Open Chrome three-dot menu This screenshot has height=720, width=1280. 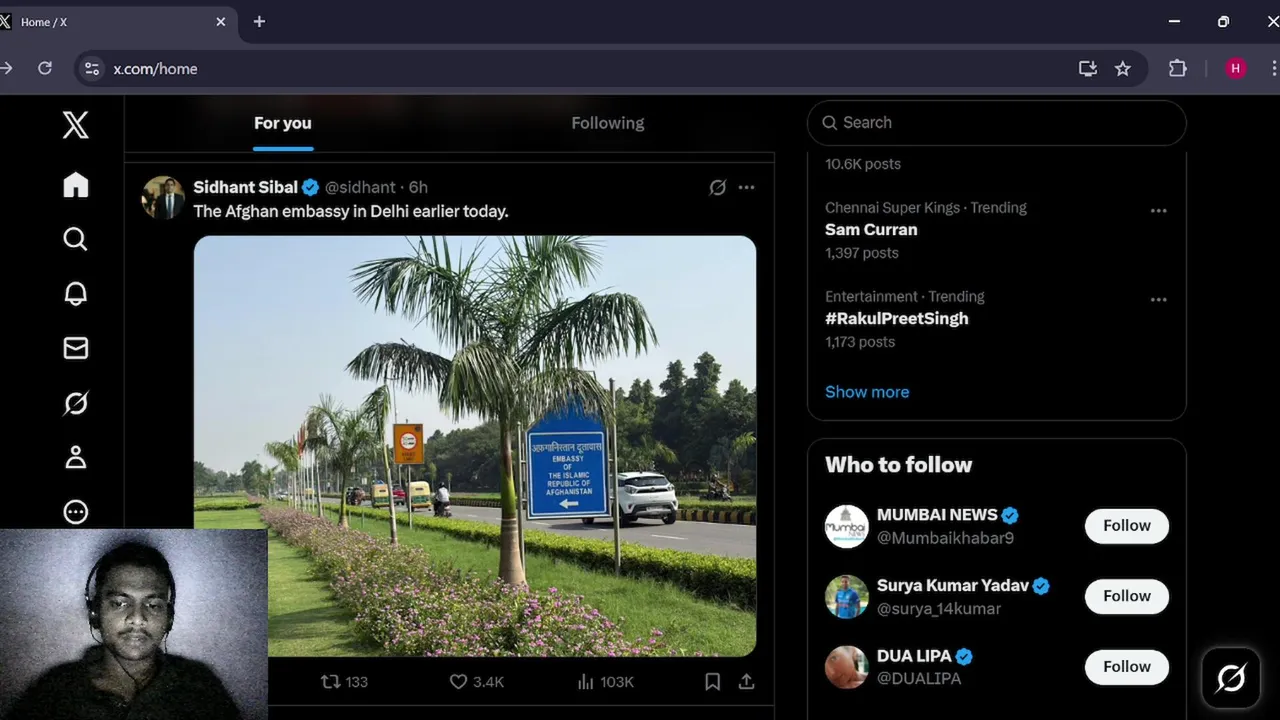(1273, 68)
